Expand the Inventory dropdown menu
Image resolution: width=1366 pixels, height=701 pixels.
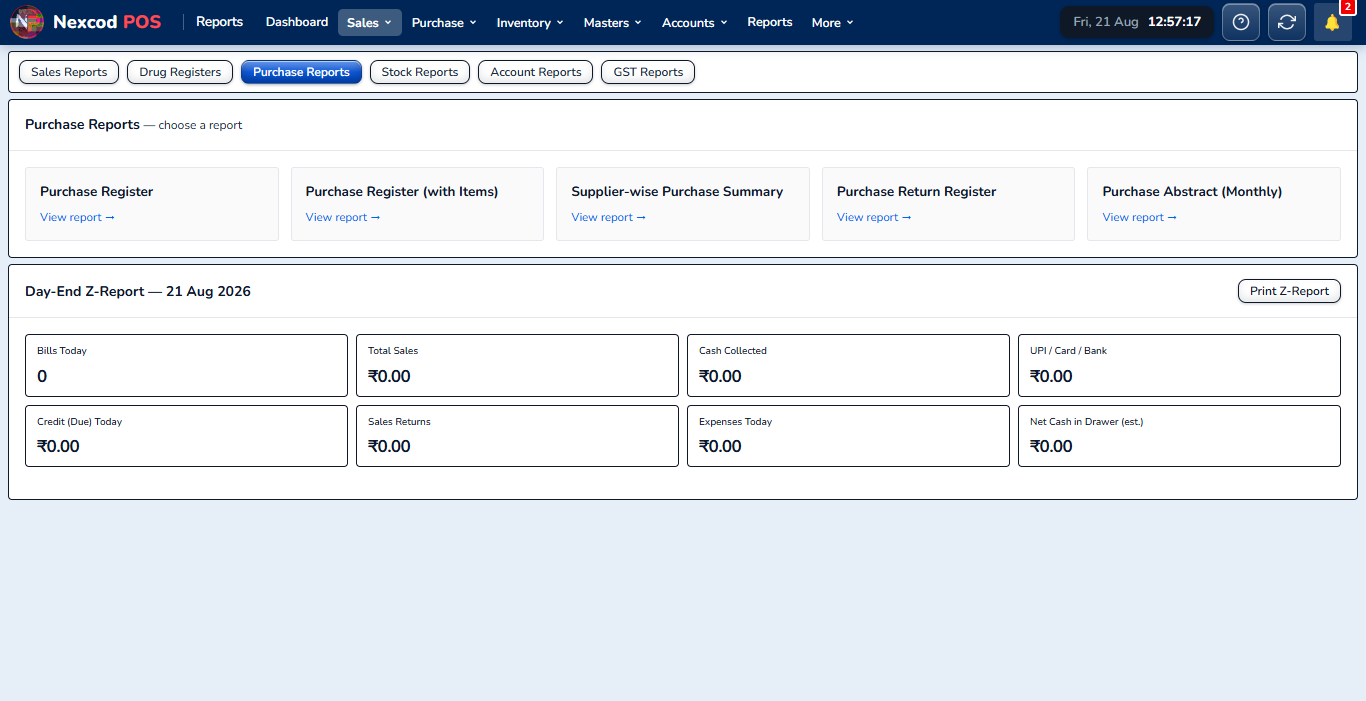click(530, 22)
